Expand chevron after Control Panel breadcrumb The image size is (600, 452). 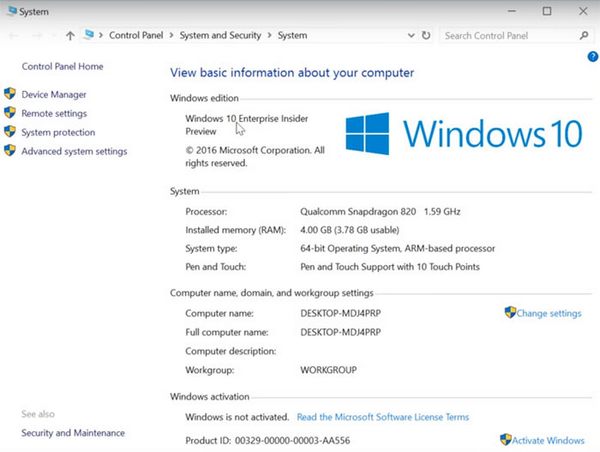(x=171, y=35)
